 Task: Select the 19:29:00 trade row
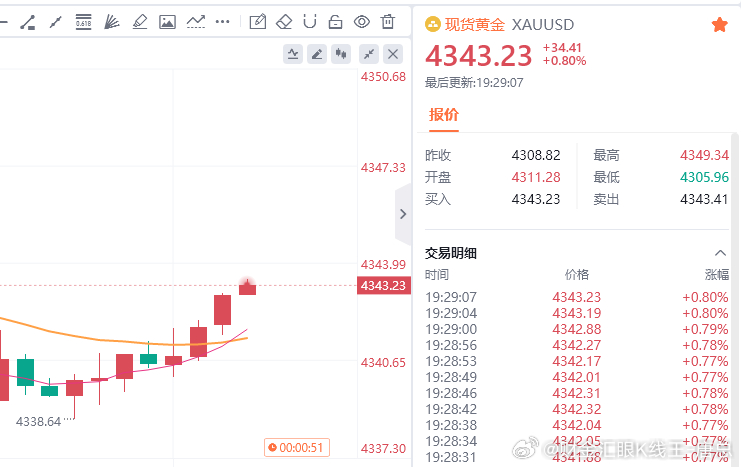[x=577, y=329]
